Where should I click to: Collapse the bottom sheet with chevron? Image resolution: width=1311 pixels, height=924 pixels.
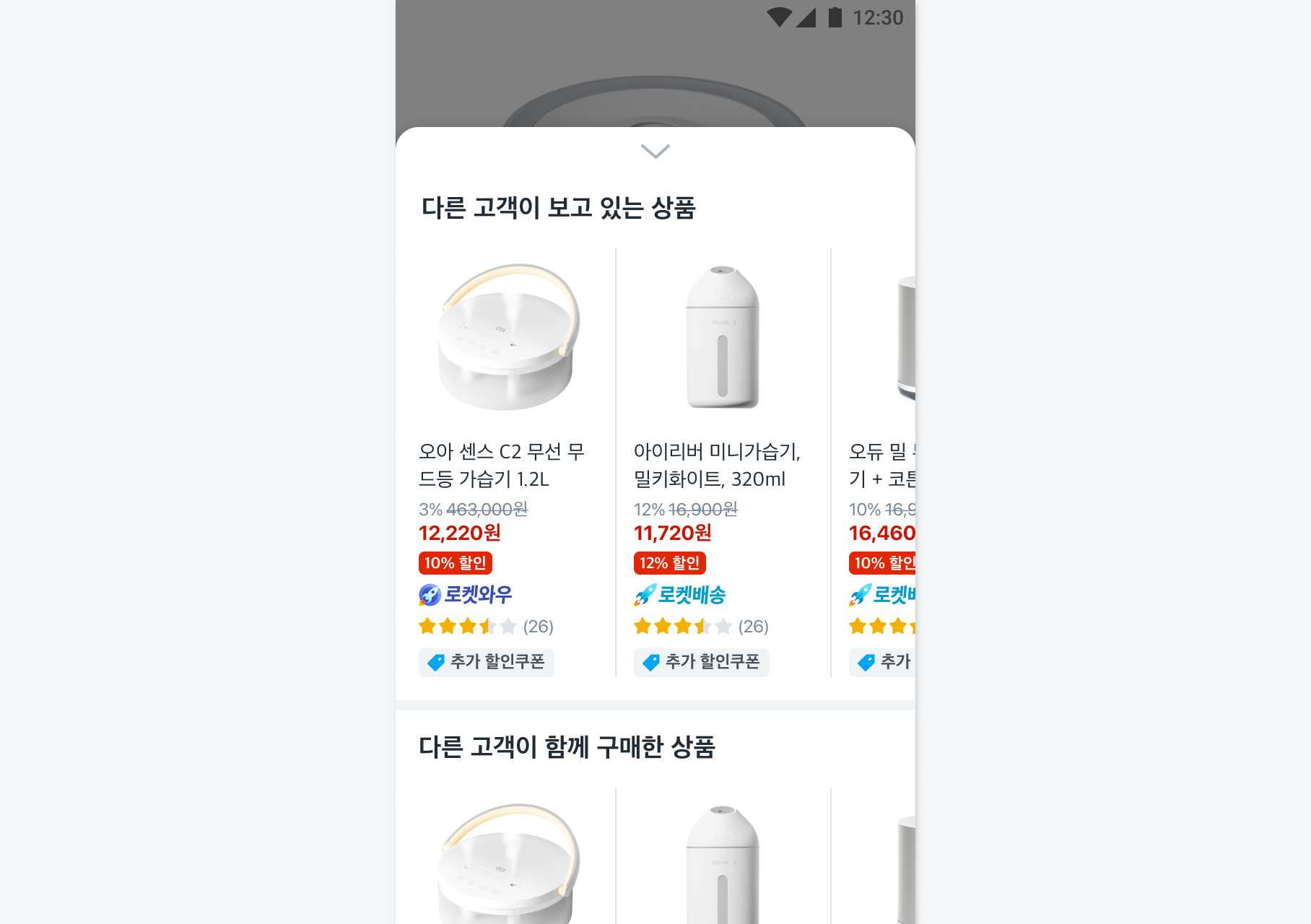[x=655, y=151]
